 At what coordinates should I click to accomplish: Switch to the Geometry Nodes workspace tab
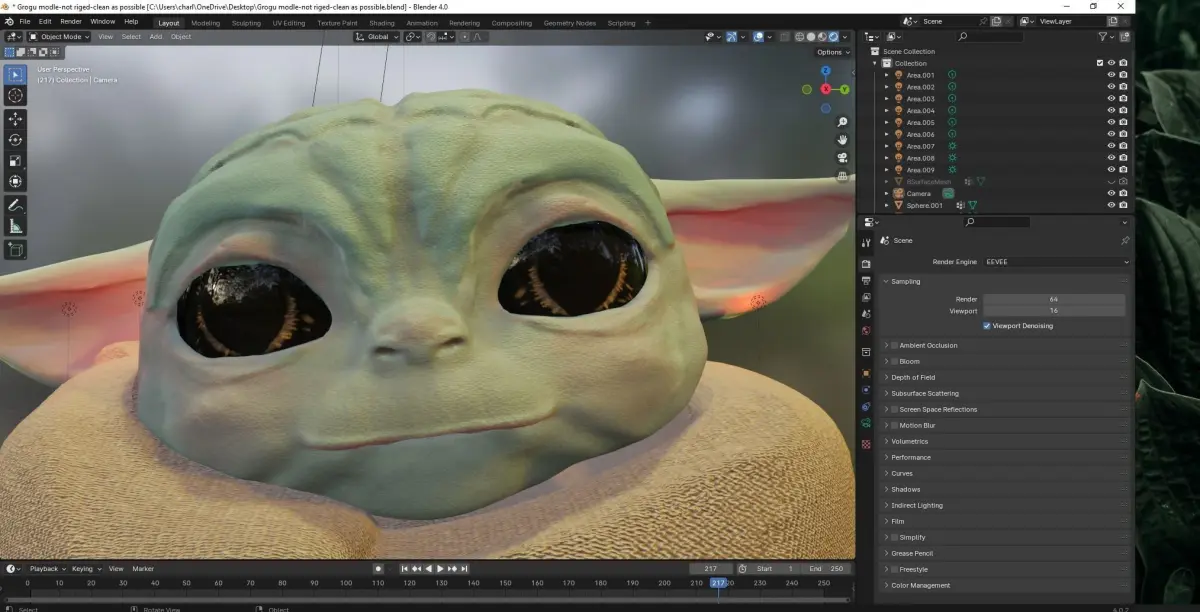[x=569, y=22]
